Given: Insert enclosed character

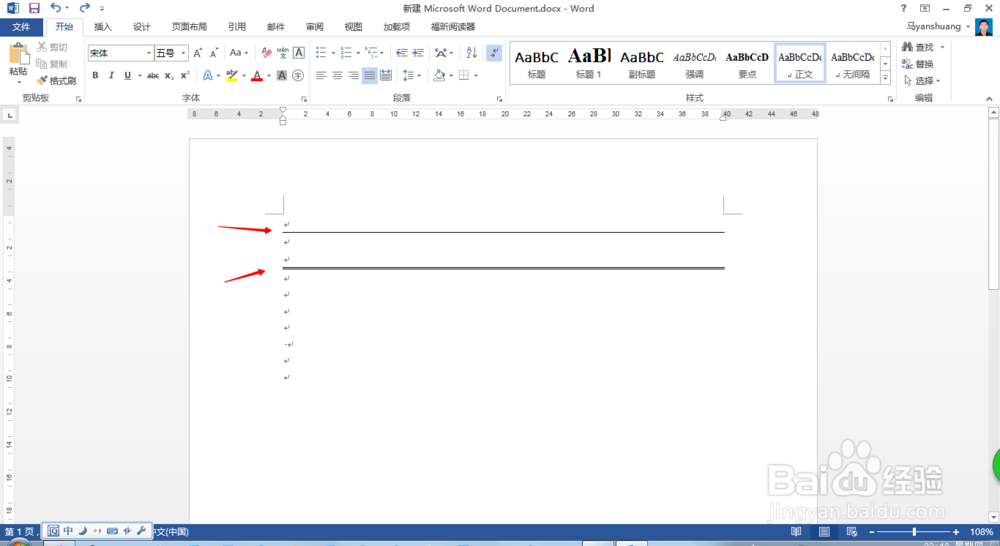Looking at the screenshot, I should (298, 75).
